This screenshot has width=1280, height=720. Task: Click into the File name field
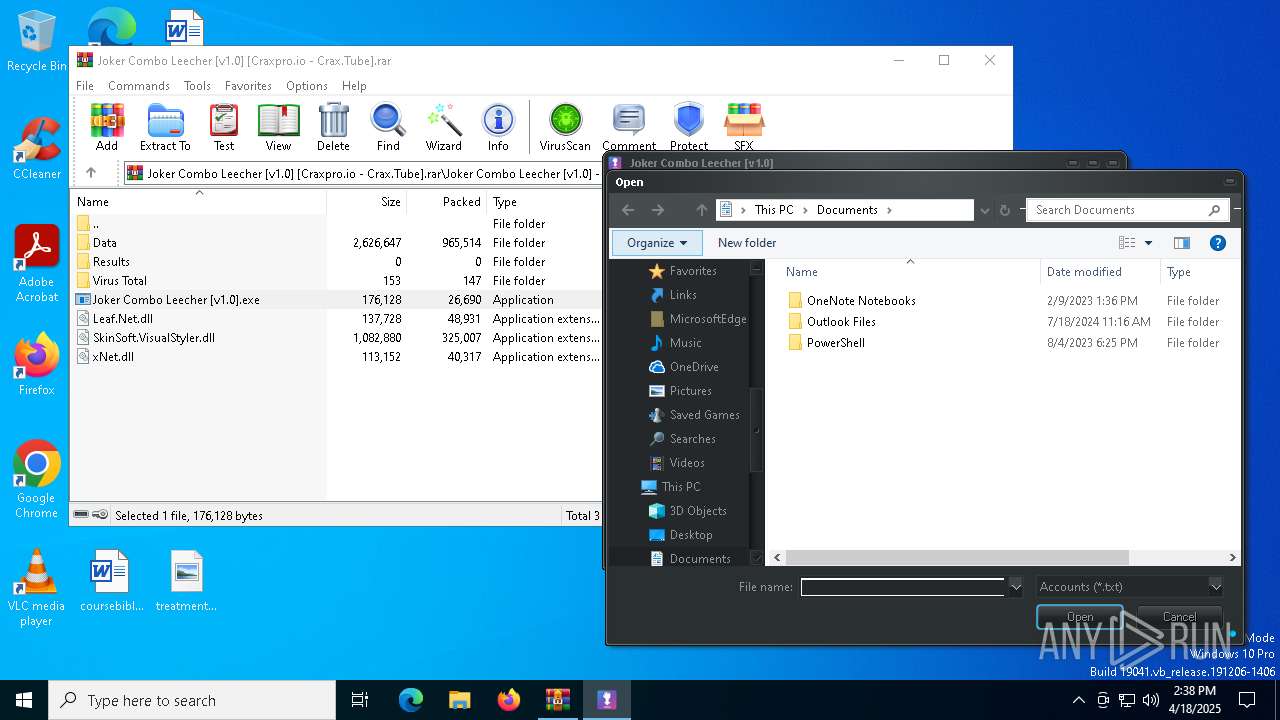pyautogui.click(x=902, y=587)
